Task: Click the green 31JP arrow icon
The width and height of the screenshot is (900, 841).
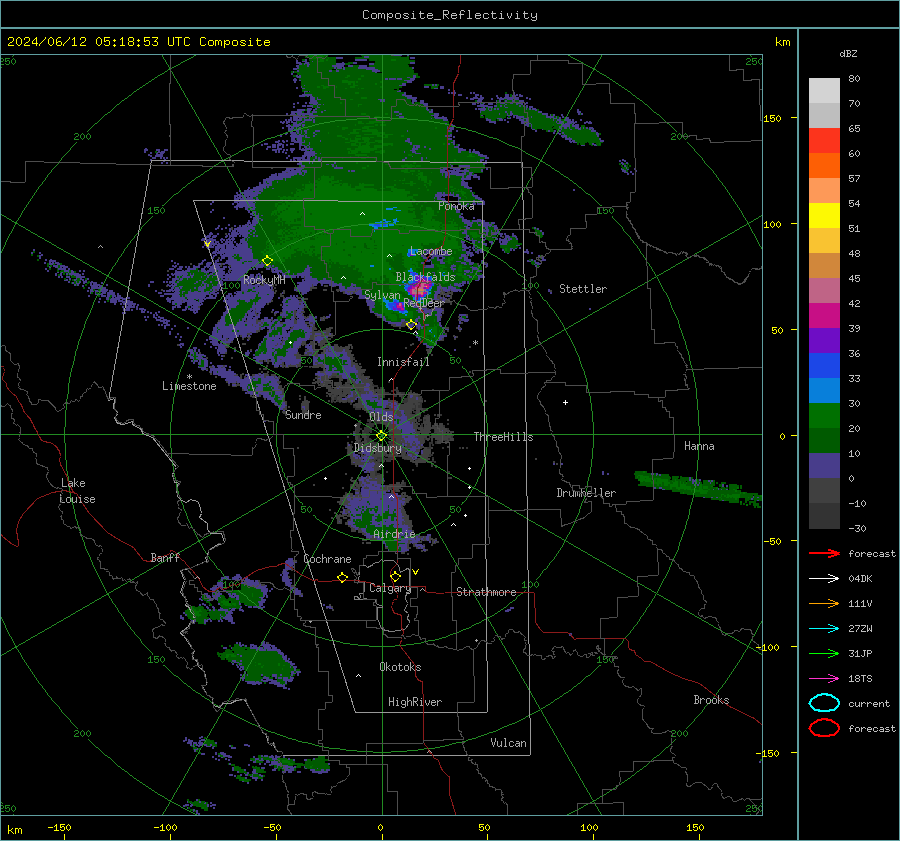Action: coord(824,653)
